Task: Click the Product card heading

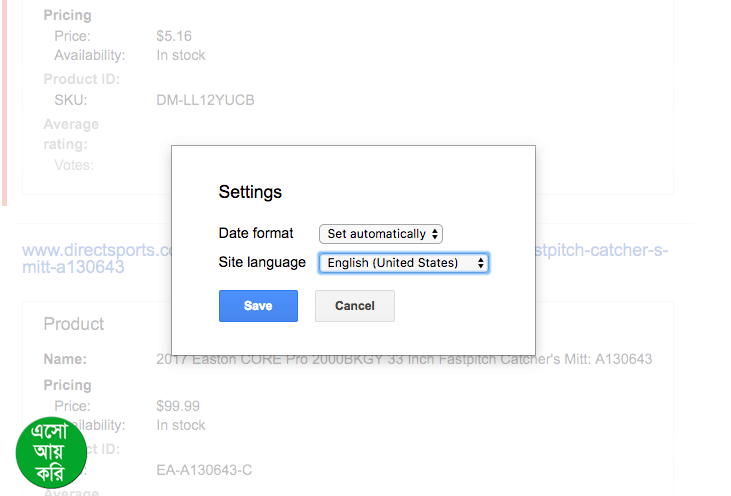Action: 74,324
